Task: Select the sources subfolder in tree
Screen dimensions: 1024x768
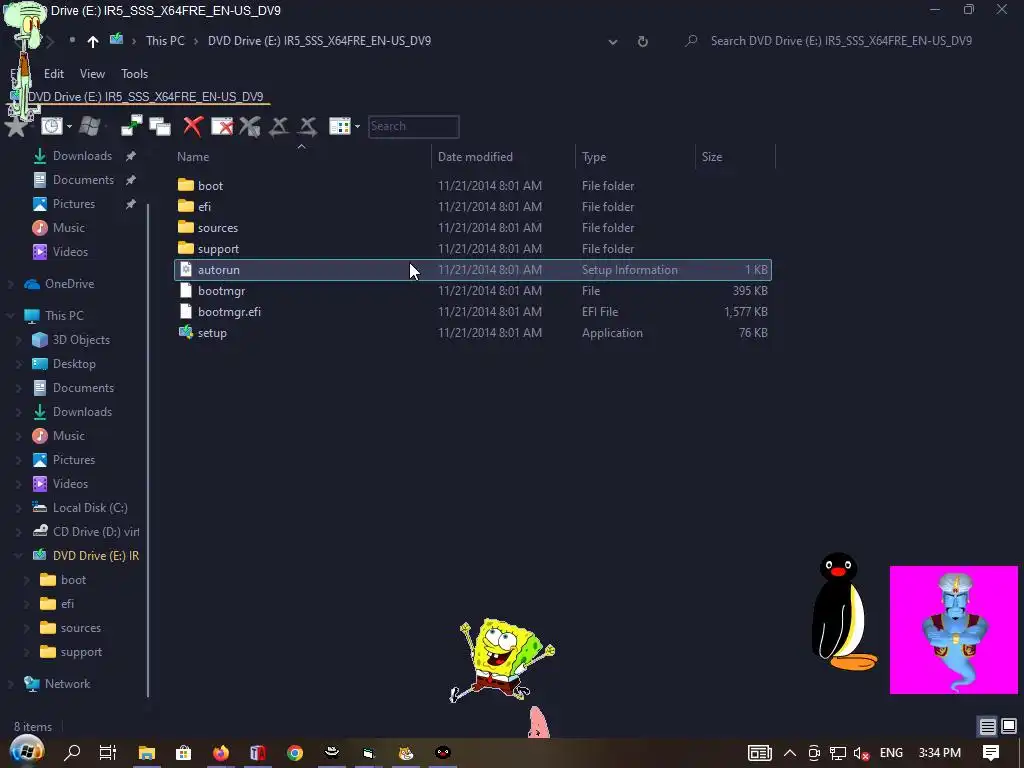Action: point(80,628)
